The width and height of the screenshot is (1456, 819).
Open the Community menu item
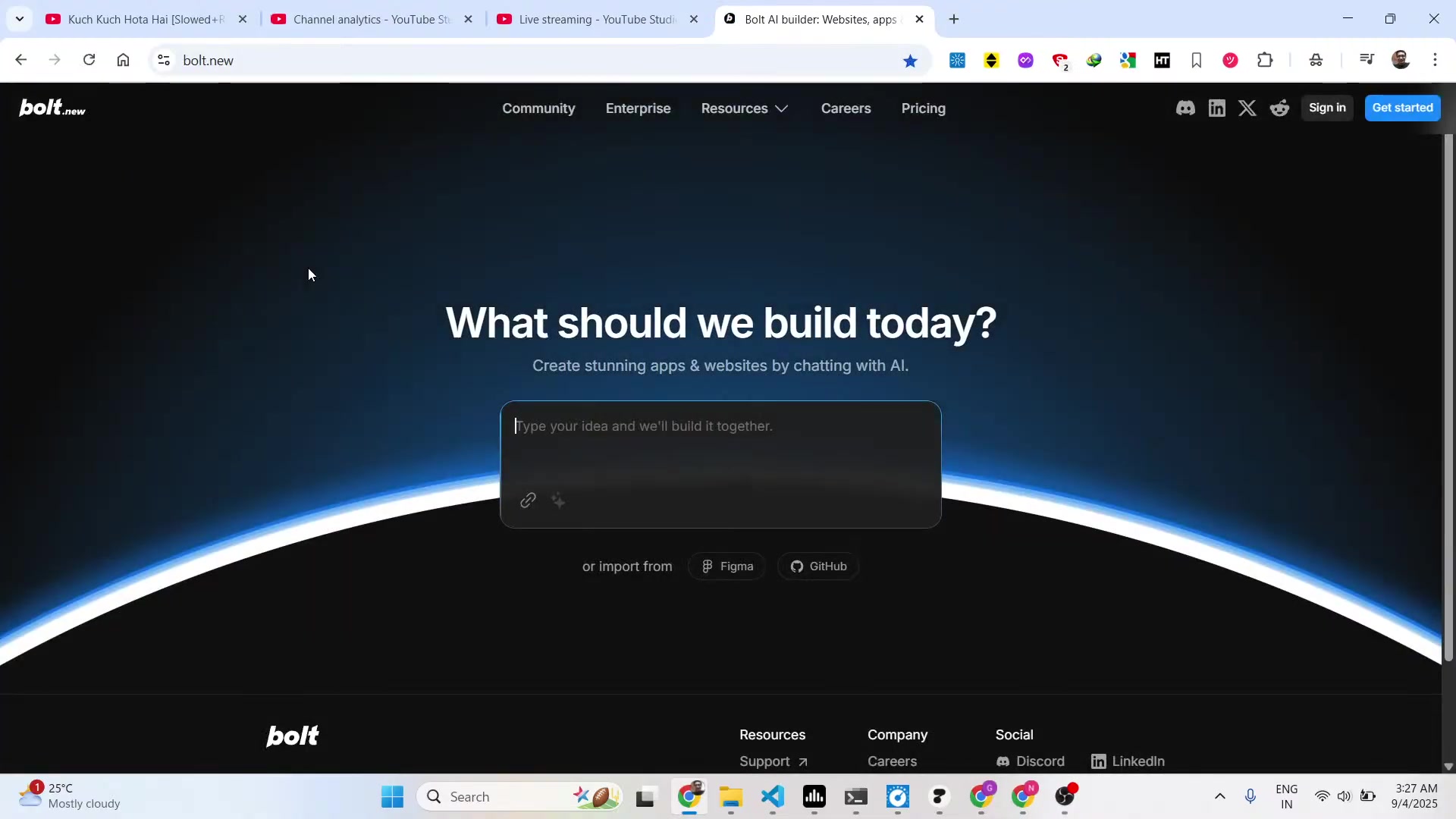tap(538, 108)
